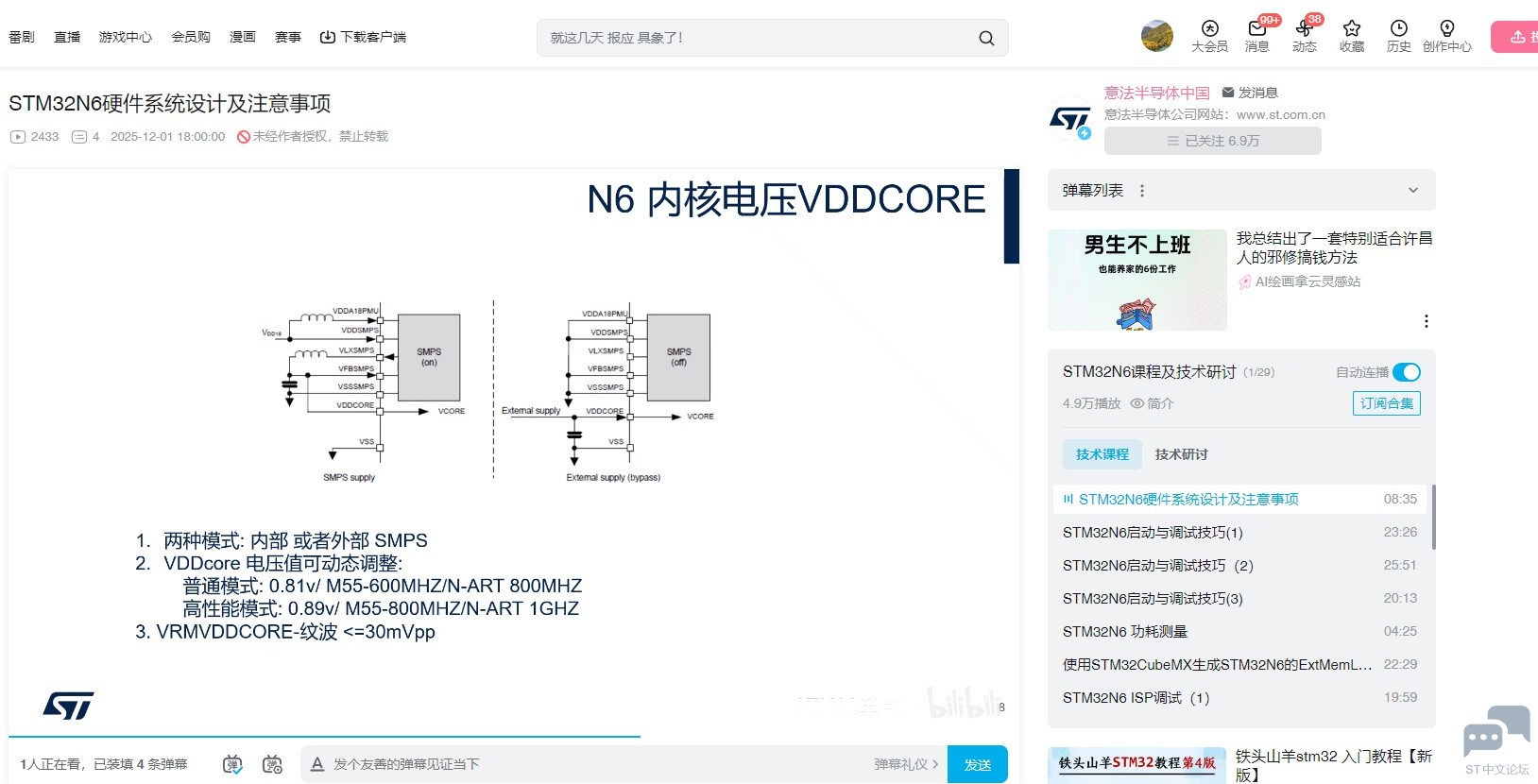Open more options for the recommended ad card
Image resolution: width=1538 pixels, height=784 pixels.
point(1426,321)
